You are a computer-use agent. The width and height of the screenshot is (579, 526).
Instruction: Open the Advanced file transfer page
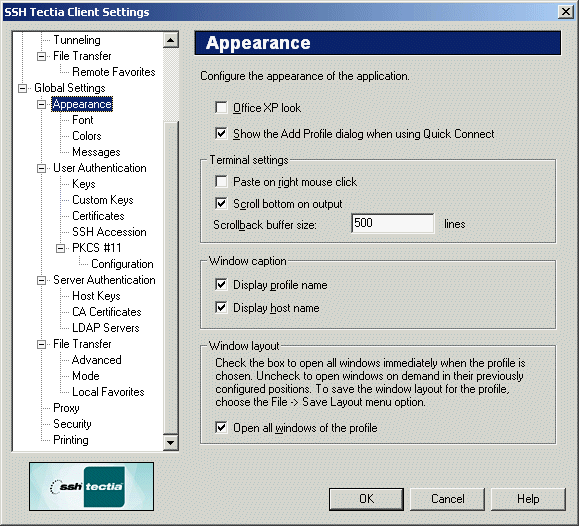click(x=97, y=360)
